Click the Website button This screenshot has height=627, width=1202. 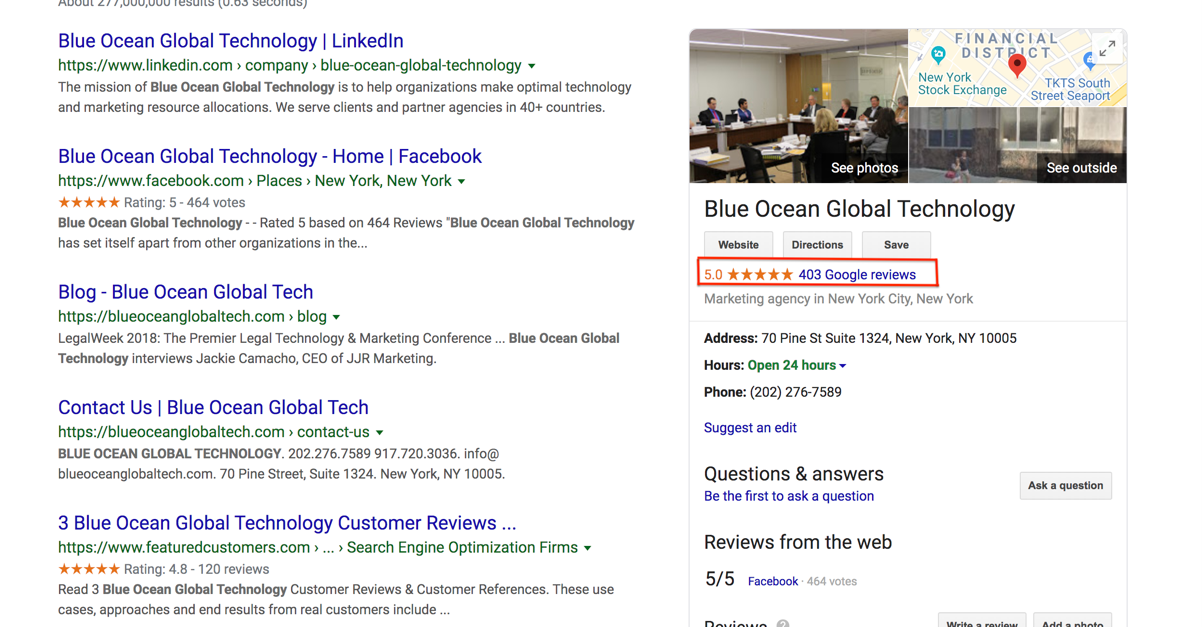tap(738, 245)
